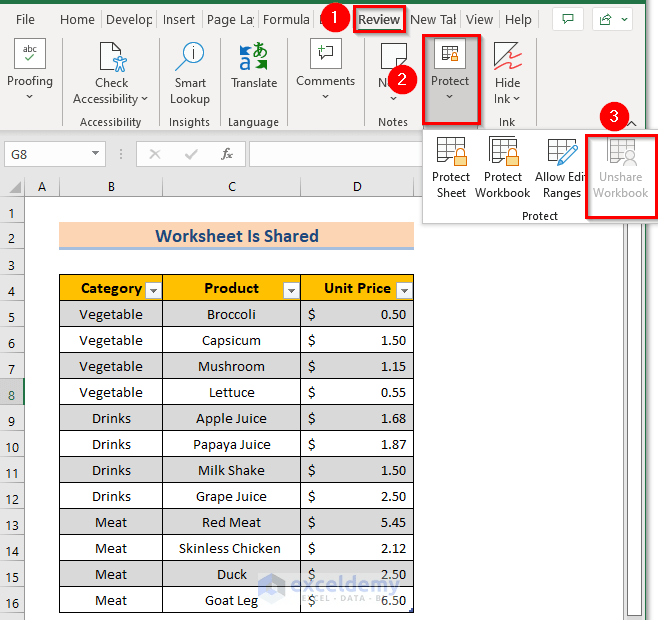Select column A header
Screen dimensions: 658x620
pos(42,187)
